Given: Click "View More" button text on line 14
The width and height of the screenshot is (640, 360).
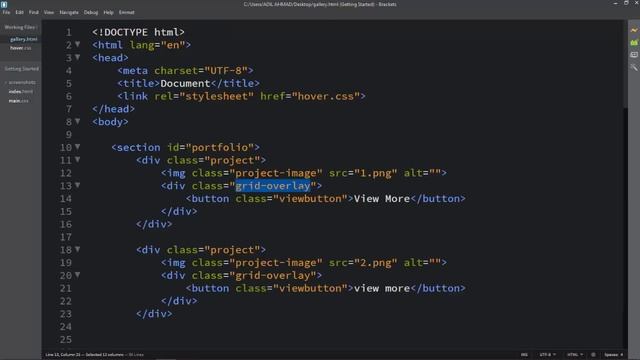Looking at the screenshot, I should (x=382, y=198).
